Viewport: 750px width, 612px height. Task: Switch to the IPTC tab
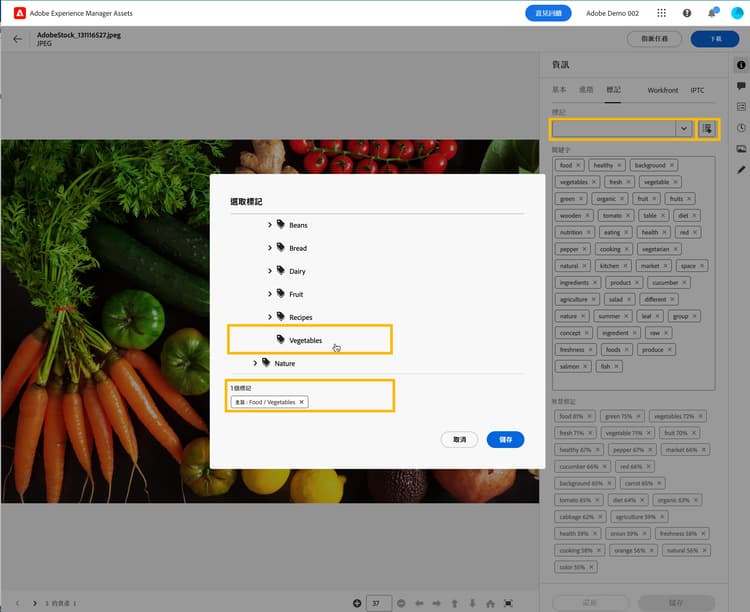tap(697, 90)
